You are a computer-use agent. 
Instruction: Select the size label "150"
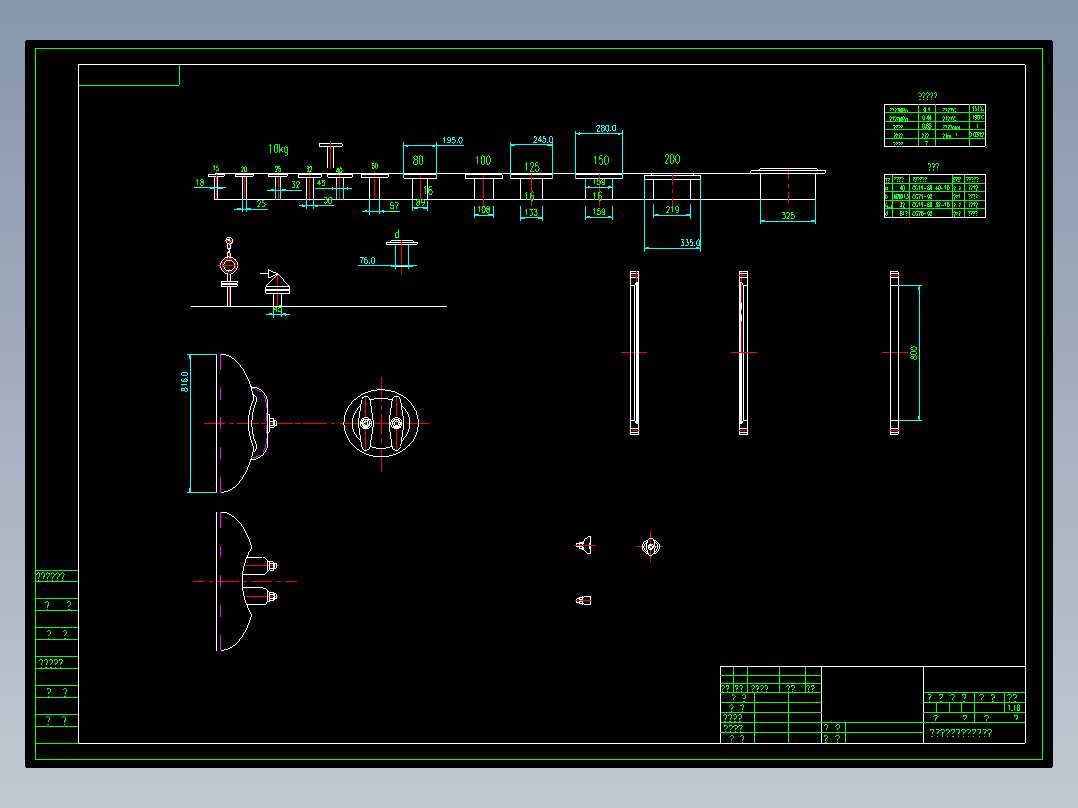(x=601, y=160)
